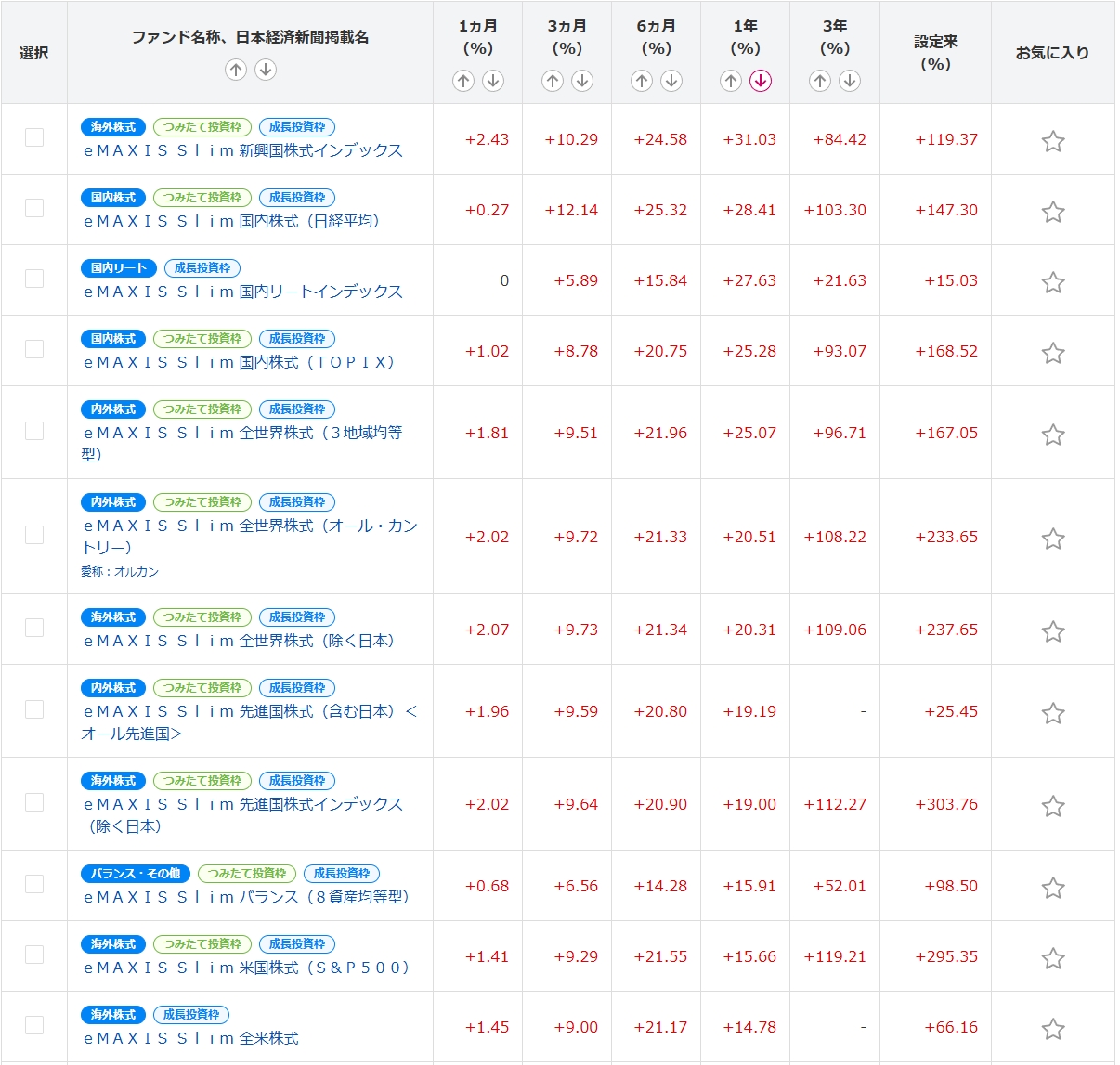The image size is (1120, 1065).
Task: Click the active 1年 descending sort arrow
Action: point(761,81)
